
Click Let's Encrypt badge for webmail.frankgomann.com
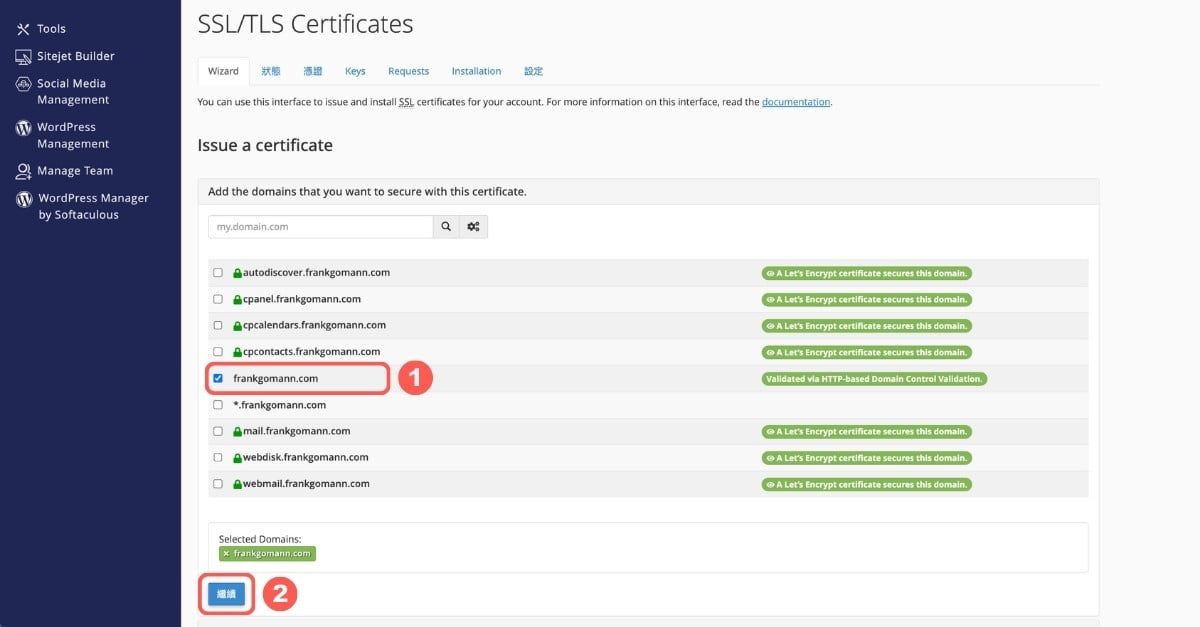coord(867,484)
